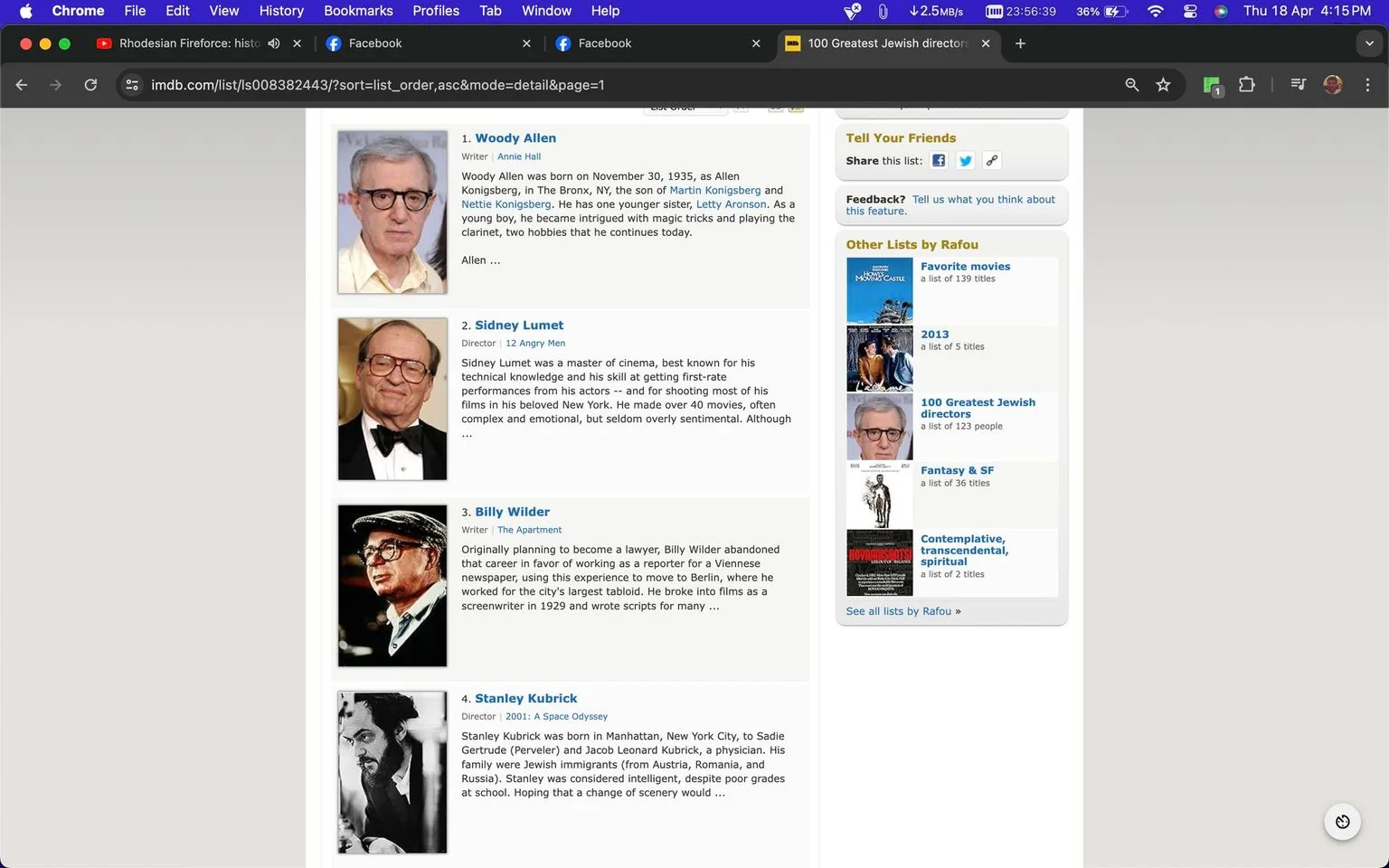Share list on Facebook icon
This screenshot has width=1389, height=868.
(x=939, y=161)
